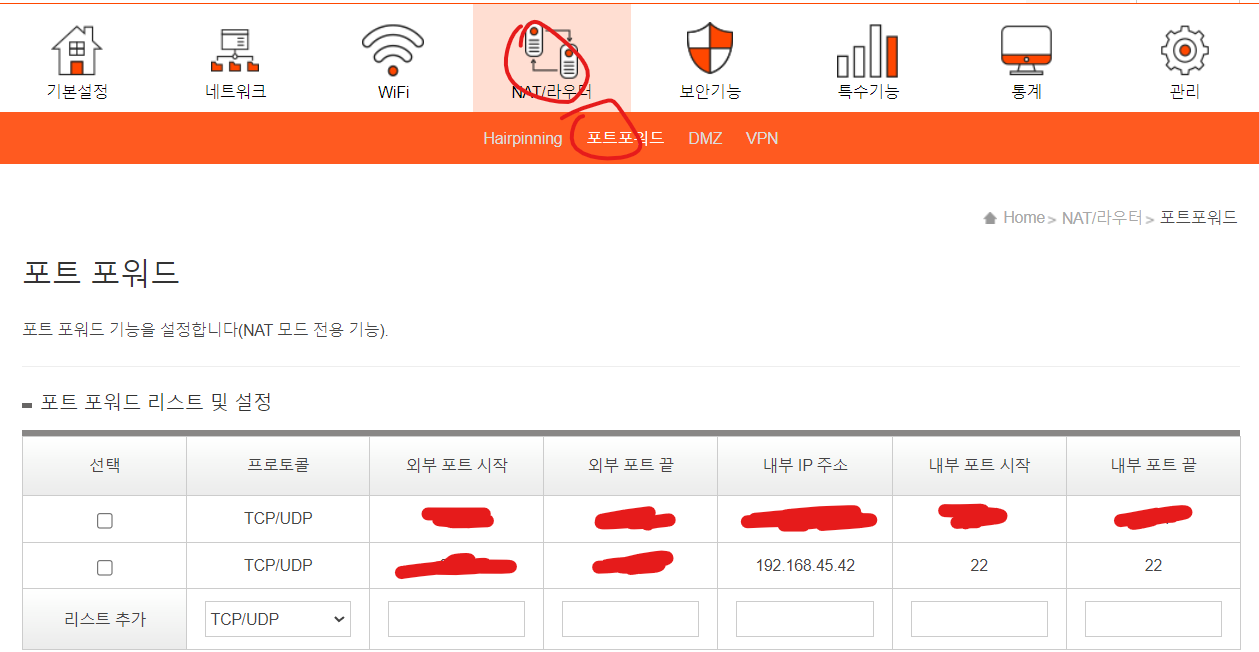The image size is (1259, 652).
Task: Click the 관리 gear icon
Action: (x=1184, y=52)
